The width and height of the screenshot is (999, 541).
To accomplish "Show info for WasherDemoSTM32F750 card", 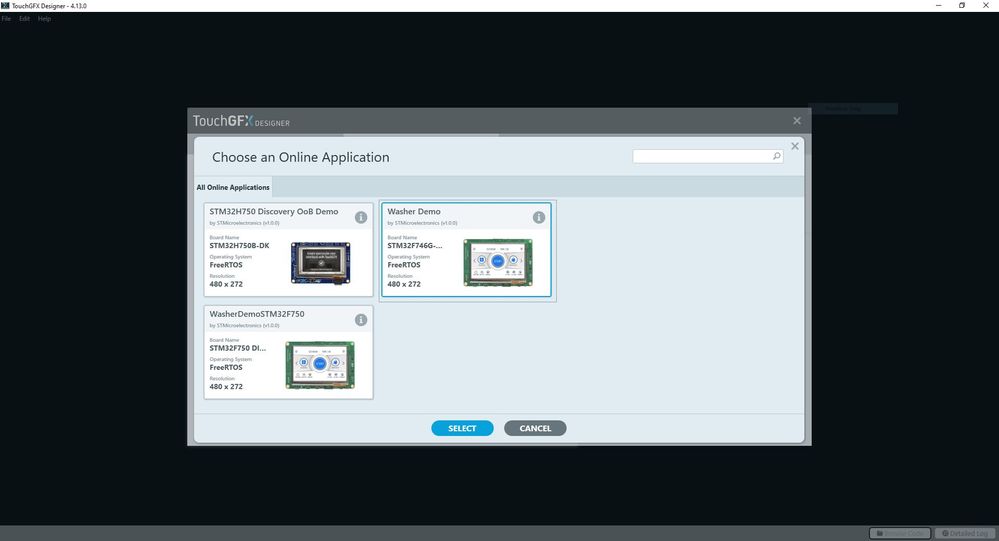I will (361, 320).
